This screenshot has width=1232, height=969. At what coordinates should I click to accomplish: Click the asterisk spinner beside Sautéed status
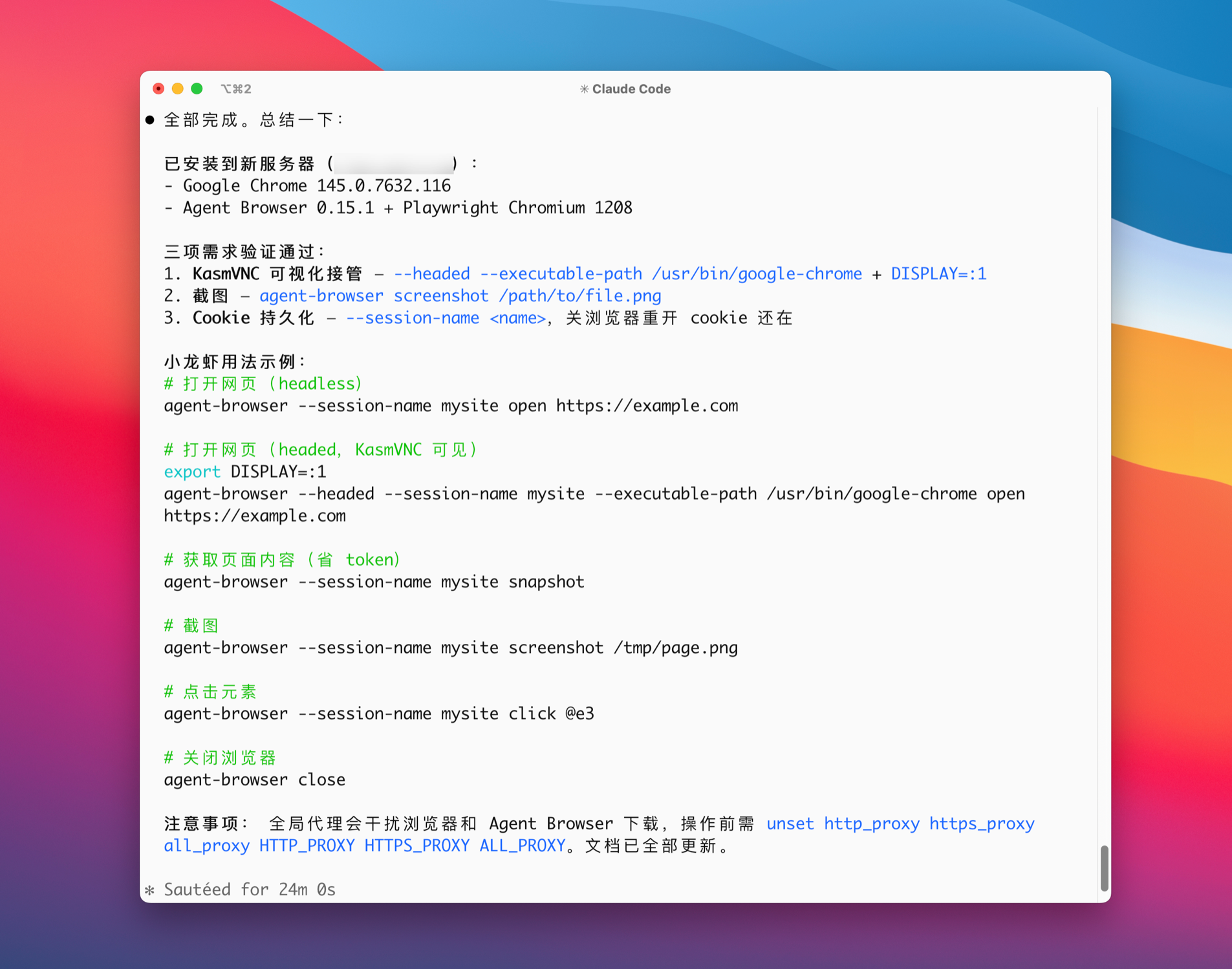coord(150,890)
